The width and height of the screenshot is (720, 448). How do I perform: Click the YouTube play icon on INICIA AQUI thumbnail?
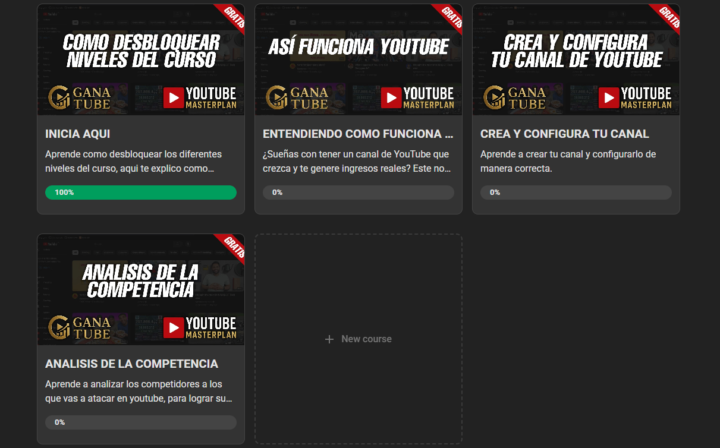[x=174, y=98]
